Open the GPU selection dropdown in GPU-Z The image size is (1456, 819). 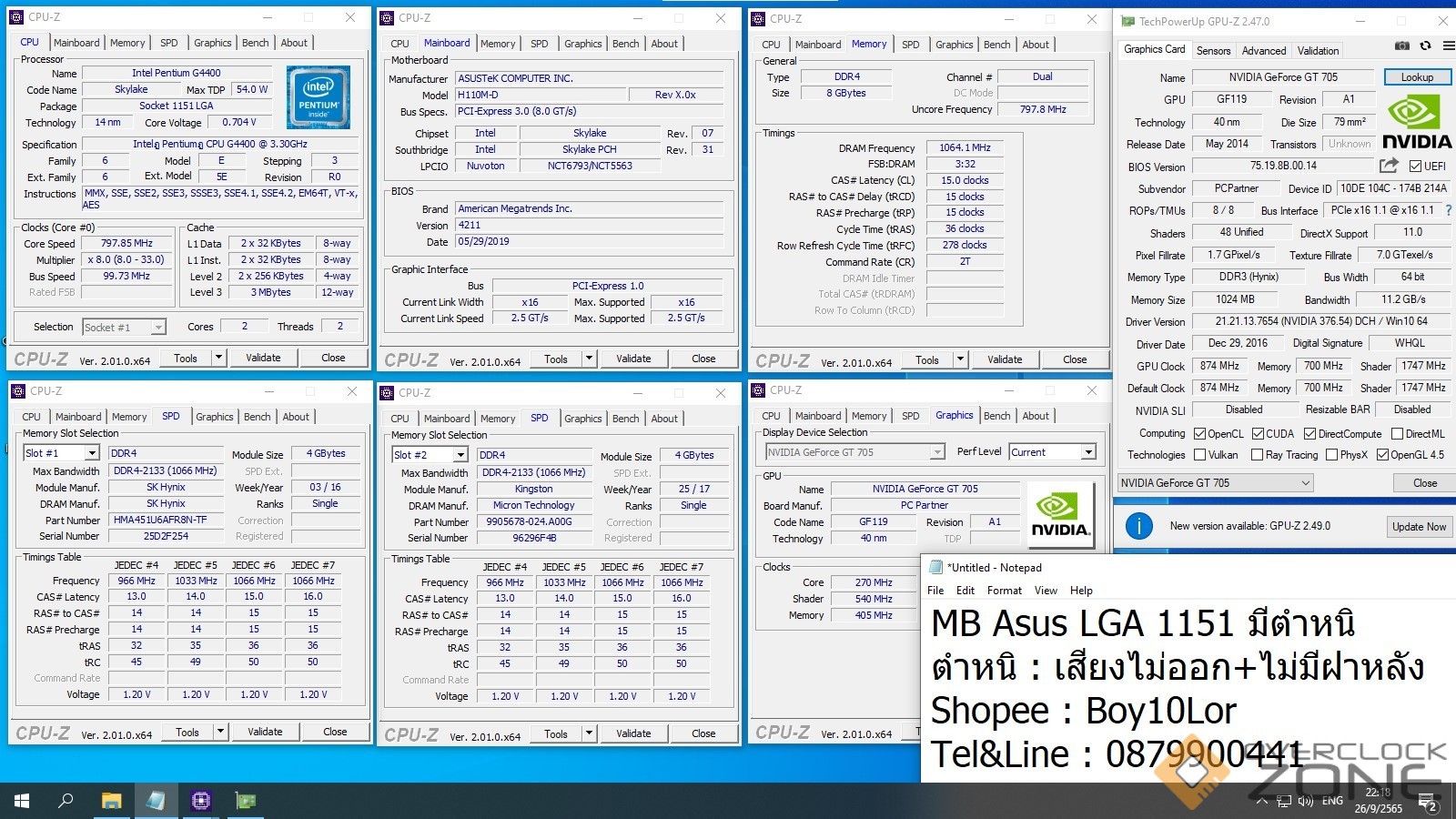coord(1215,483)
